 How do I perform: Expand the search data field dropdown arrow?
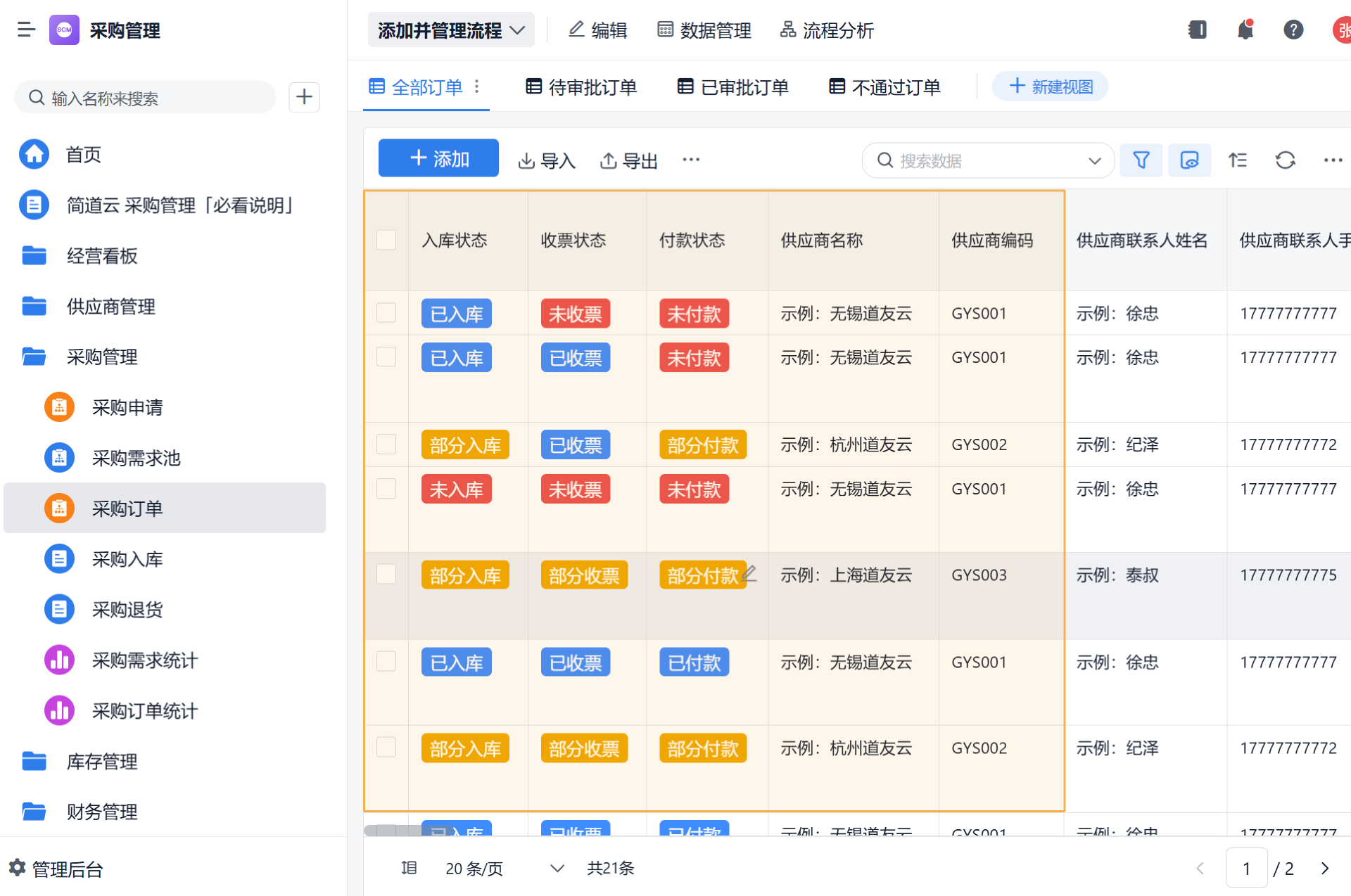point(1094,160)
